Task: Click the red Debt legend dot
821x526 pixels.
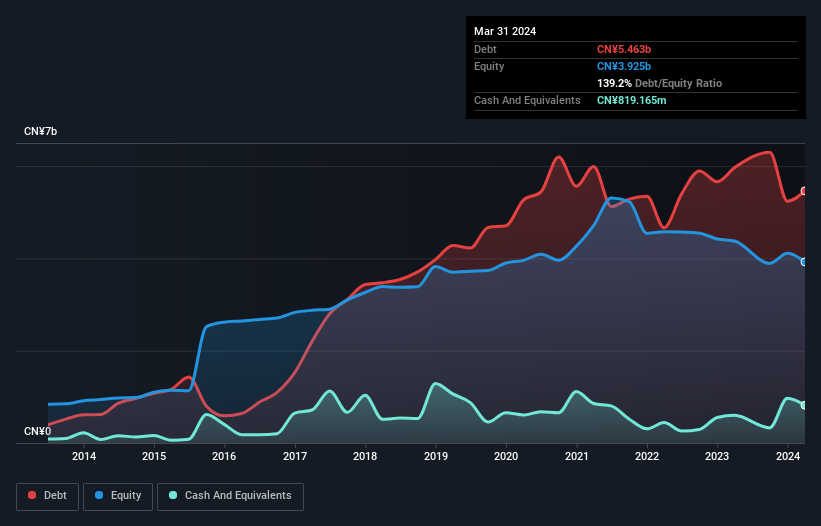Action: click(x=32, y=495)
